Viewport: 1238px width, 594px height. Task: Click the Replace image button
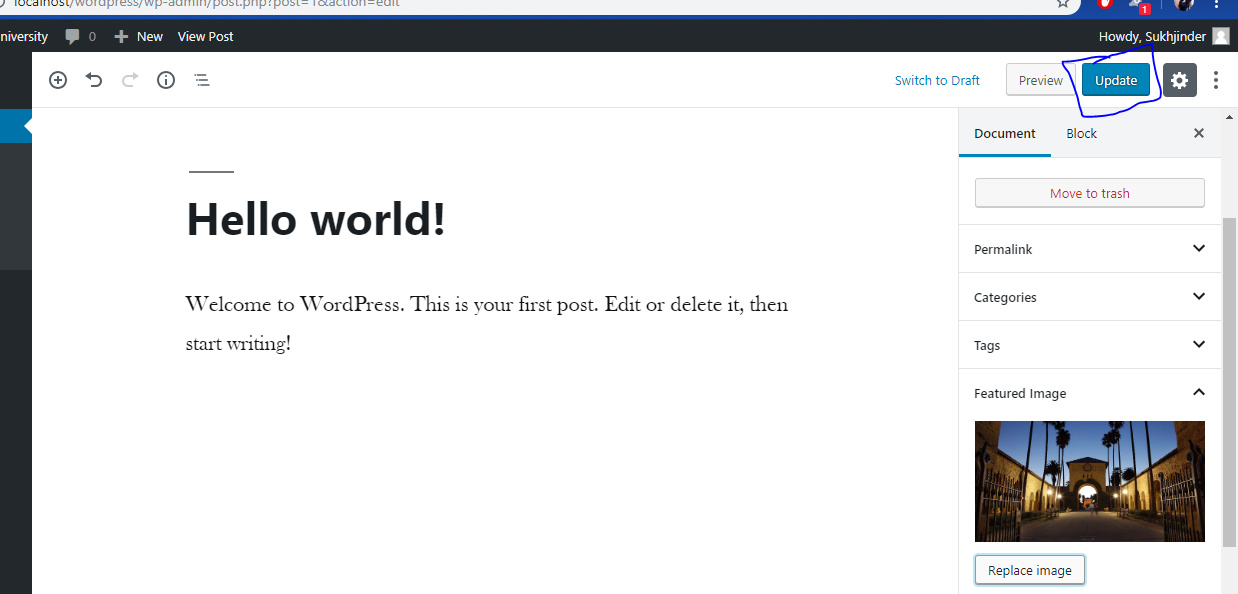(1030, 570)
